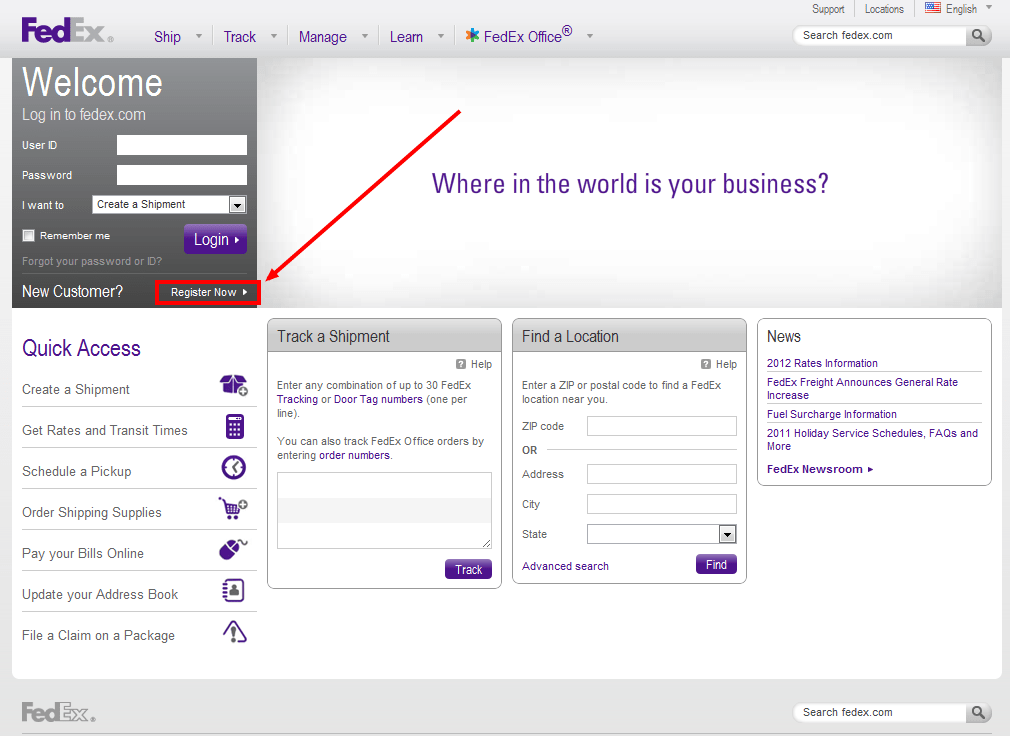Viewport: 1010px width, 736px height.
Task: Click the File a Claim warning icon
Action: [234, 632]
